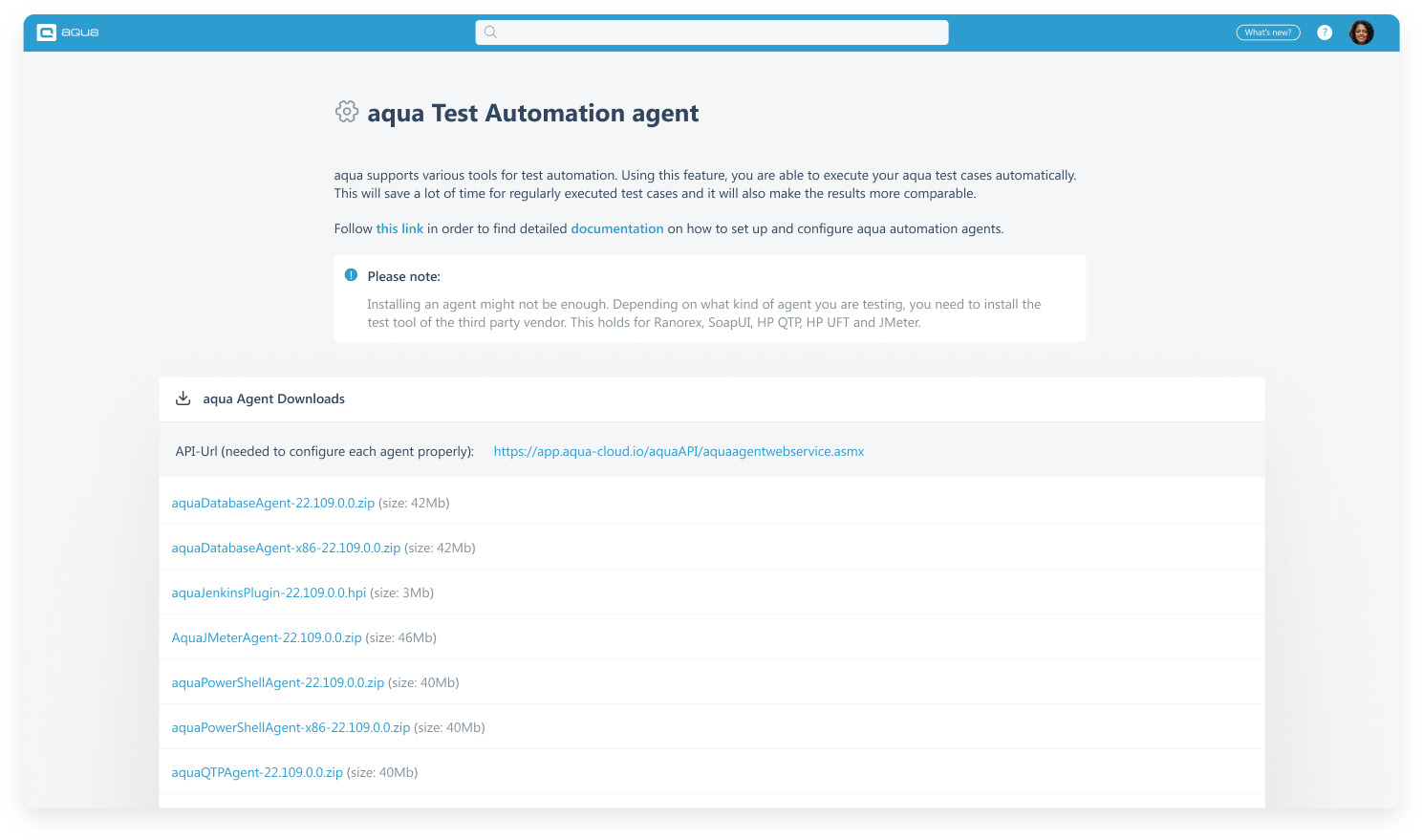Screen dimensions: 1423x840
Task: Click the gear icon beside the page title
Action: click(347, 111)
